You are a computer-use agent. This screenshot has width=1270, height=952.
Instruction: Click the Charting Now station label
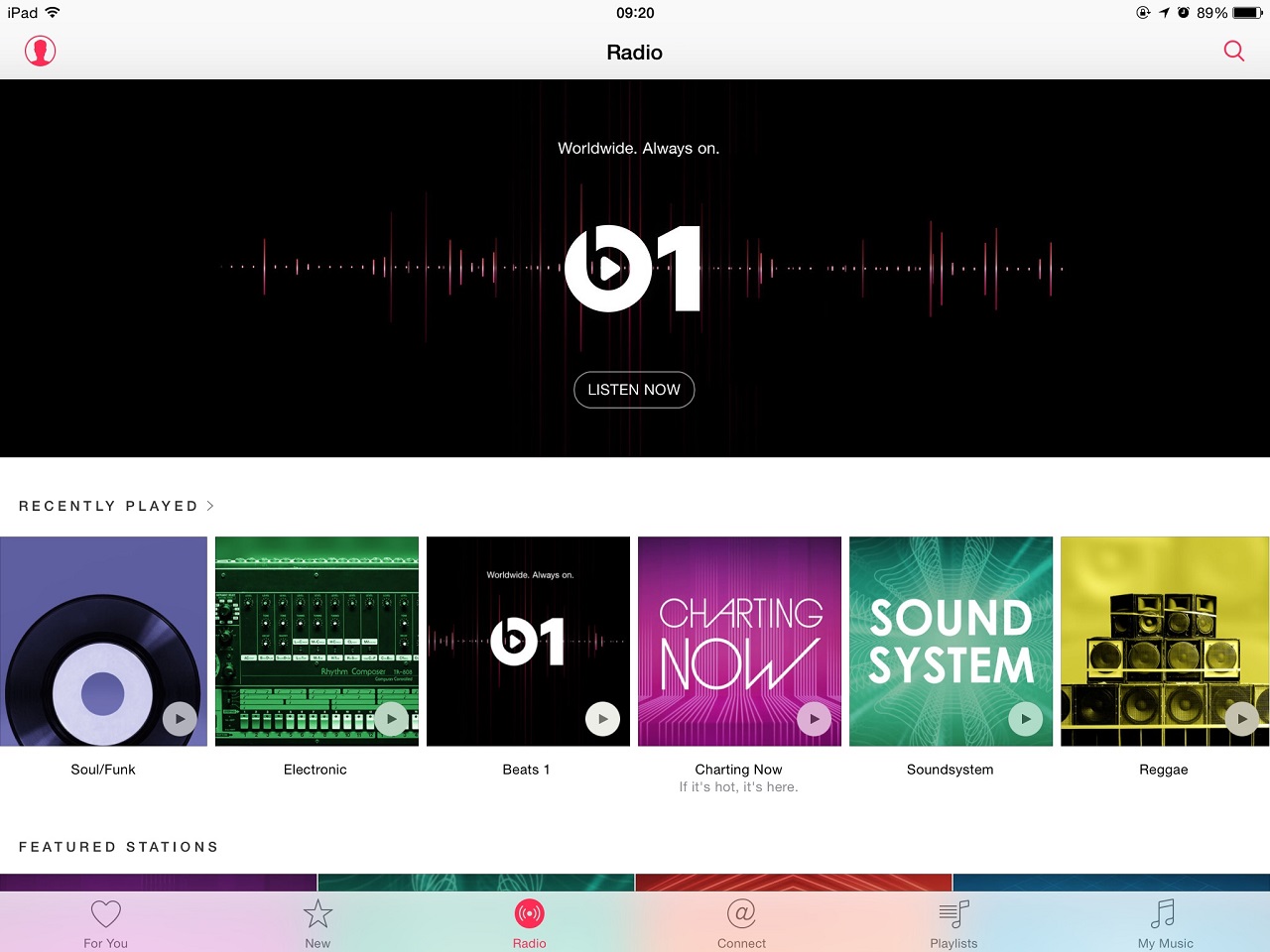738,770
